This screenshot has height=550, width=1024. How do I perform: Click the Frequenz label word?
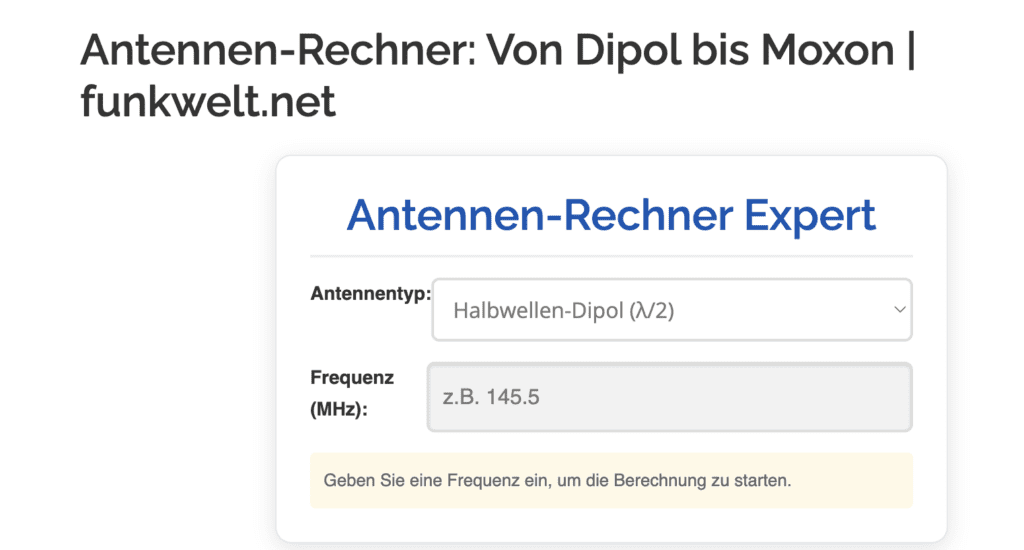tap(352, 378)
